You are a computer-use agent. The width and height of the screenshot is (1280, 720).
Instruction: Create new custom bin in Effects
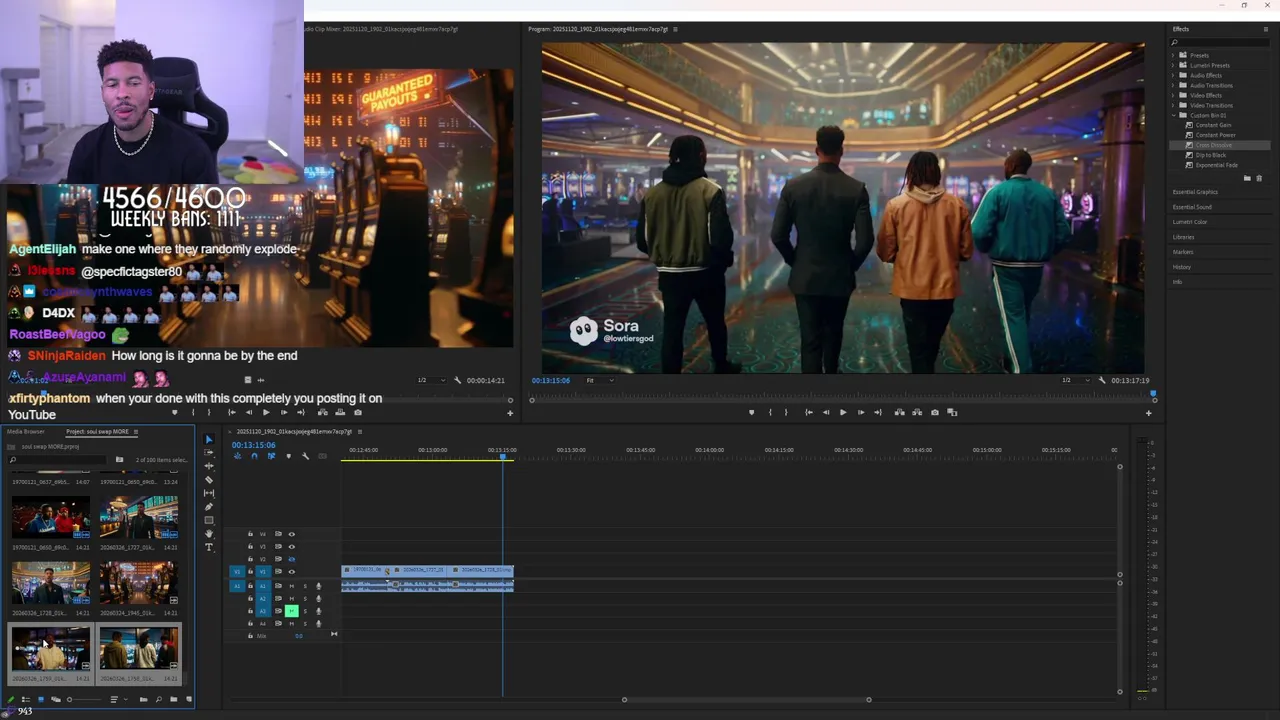tap(1247, 178)
